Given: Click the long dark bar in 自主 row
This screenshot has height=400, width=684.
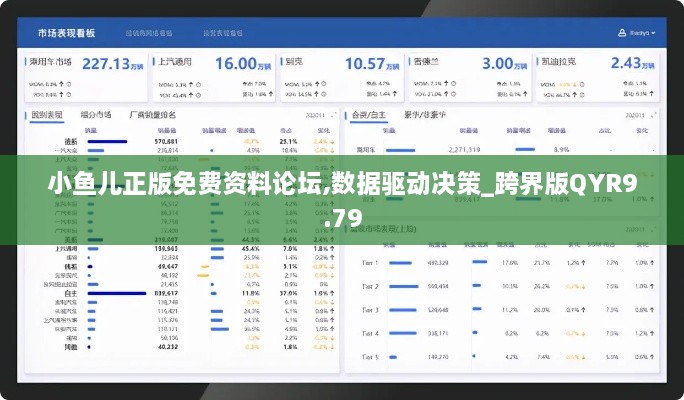Looking at the screenshot, I should pos(117,293).
